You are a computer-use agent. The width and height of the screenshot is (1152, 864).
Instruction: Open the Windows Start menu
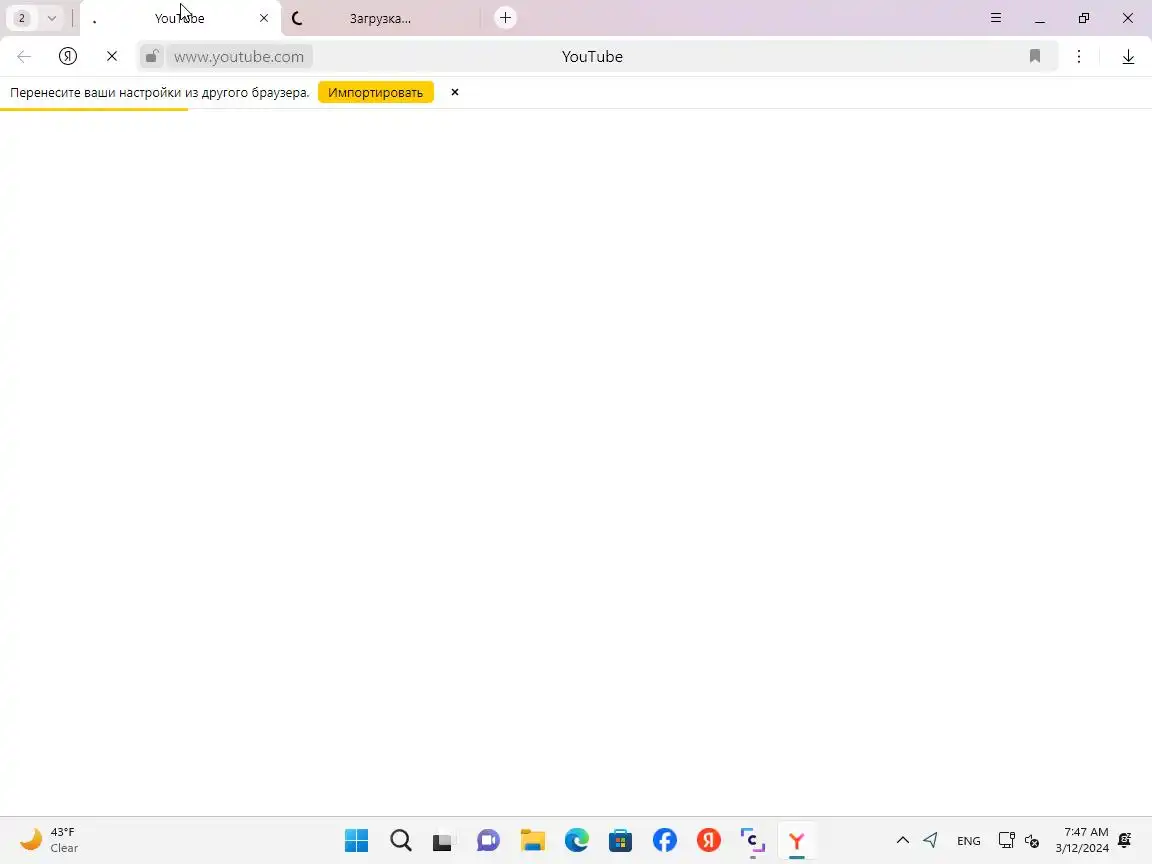pyautogui.click(x=356, y=840)
